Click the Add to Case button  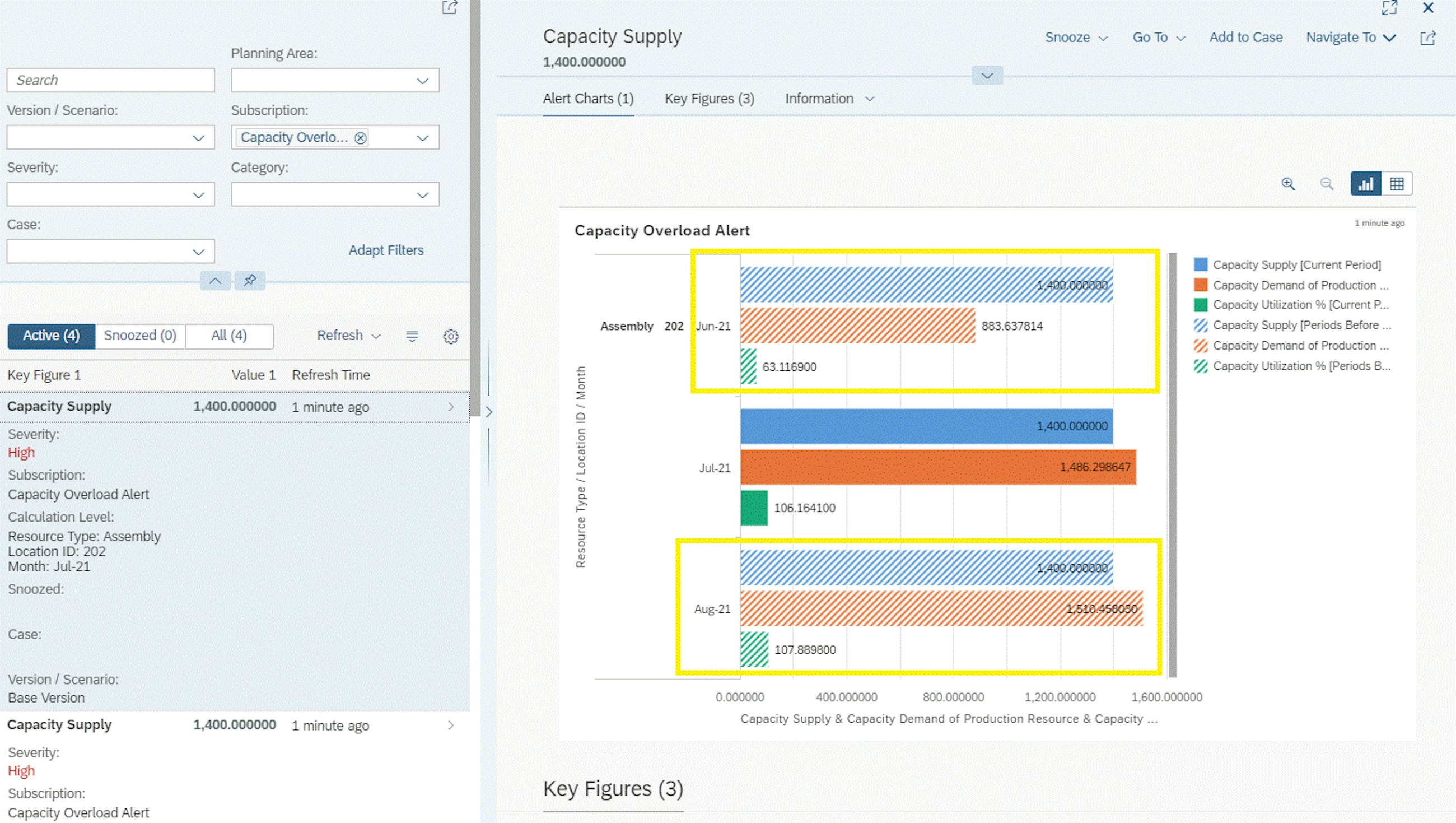pos(1245,38)
